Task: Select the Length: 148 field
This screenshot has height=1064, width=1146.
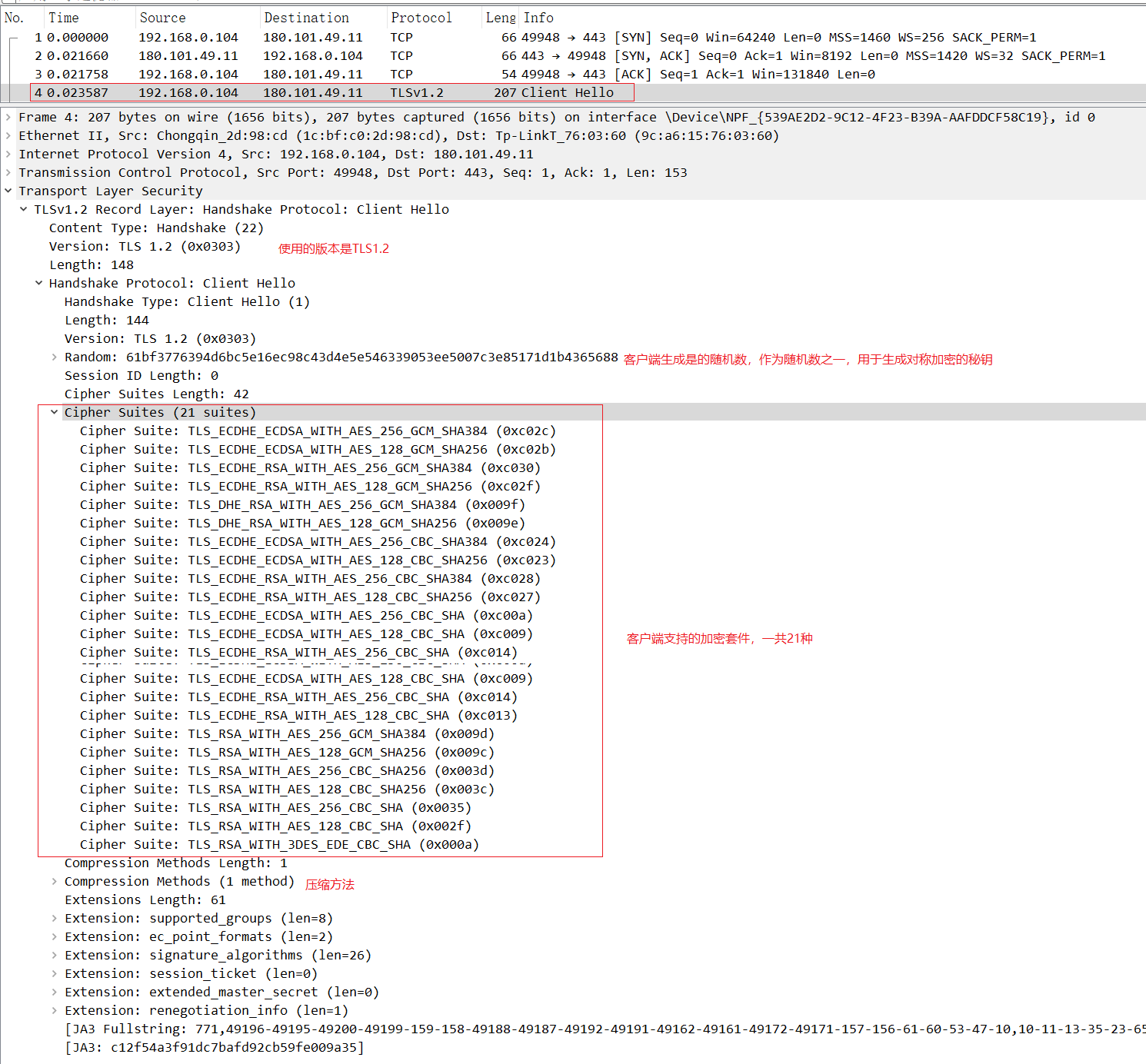Action: [92, 265]
